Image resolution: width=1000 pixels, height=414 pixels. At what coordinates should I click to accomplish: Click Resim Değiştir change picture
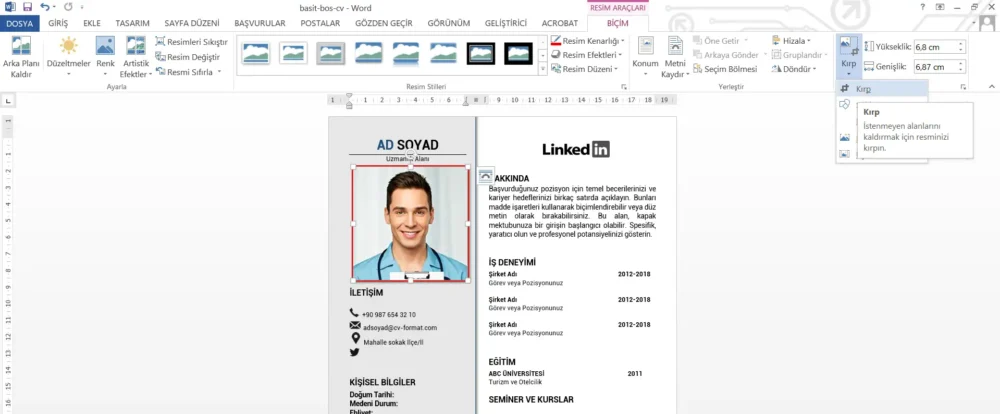coord(188,57)
